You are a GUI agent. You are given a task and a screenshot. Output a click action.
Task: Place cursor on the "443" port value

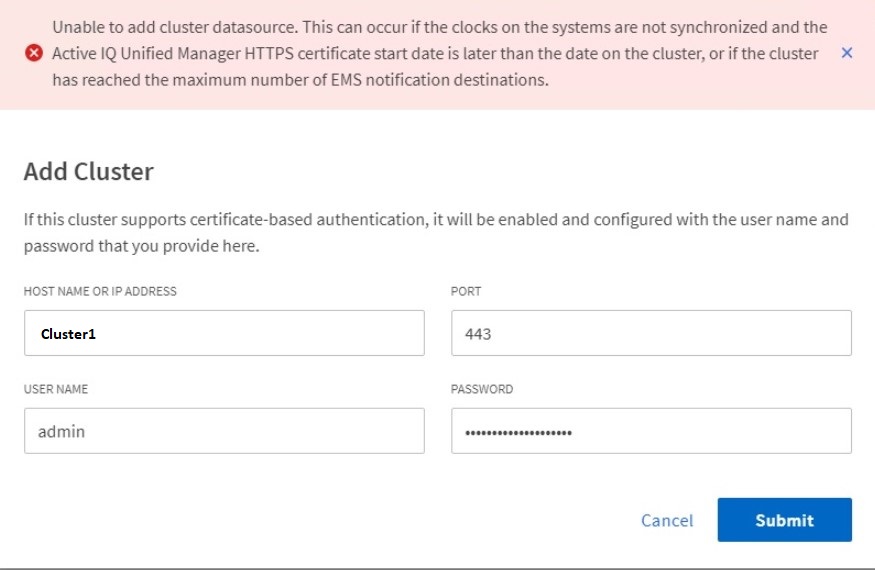pos(478,334)
